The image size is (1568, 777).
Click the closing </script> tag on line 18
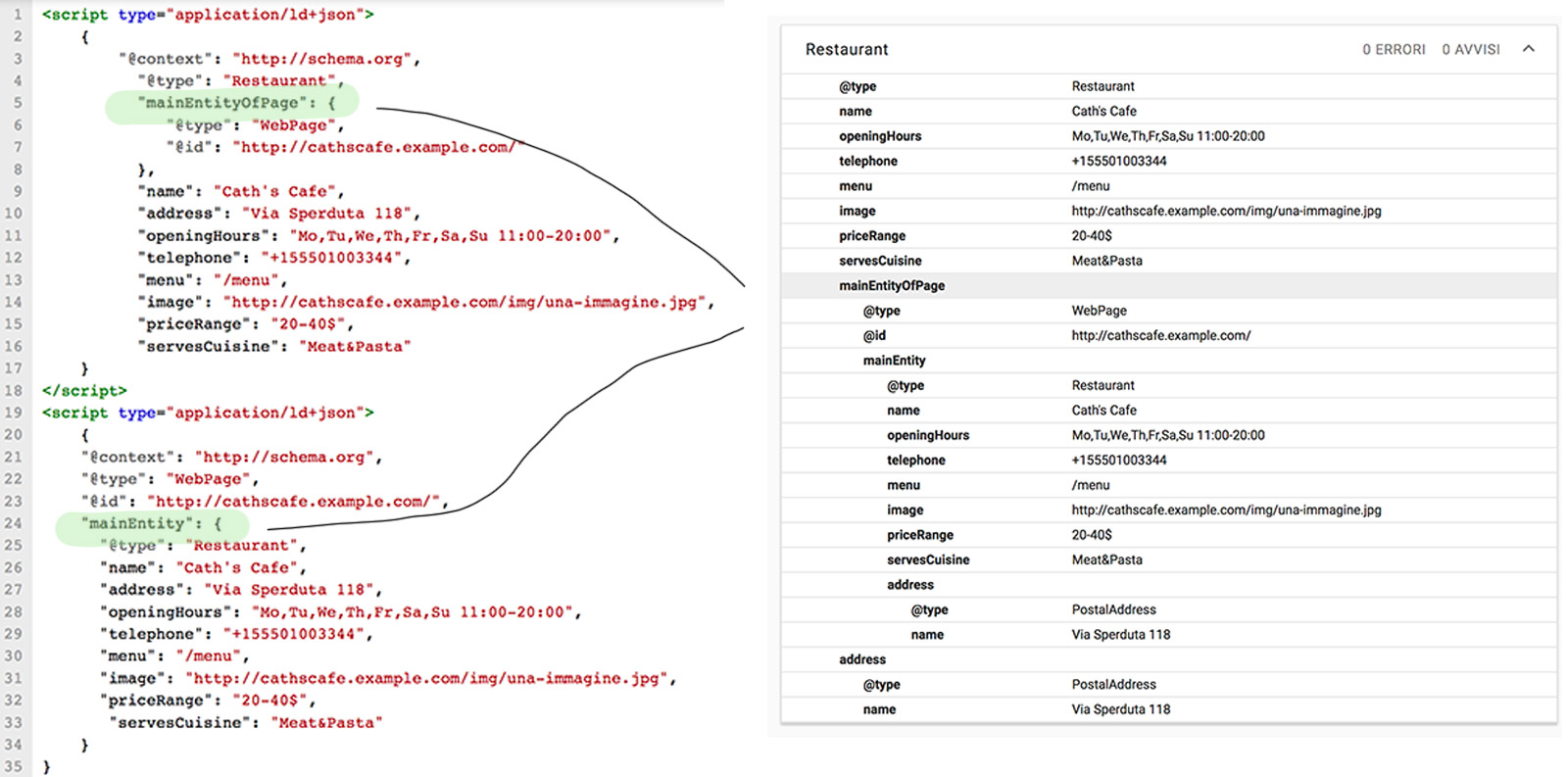pos(84,391)
